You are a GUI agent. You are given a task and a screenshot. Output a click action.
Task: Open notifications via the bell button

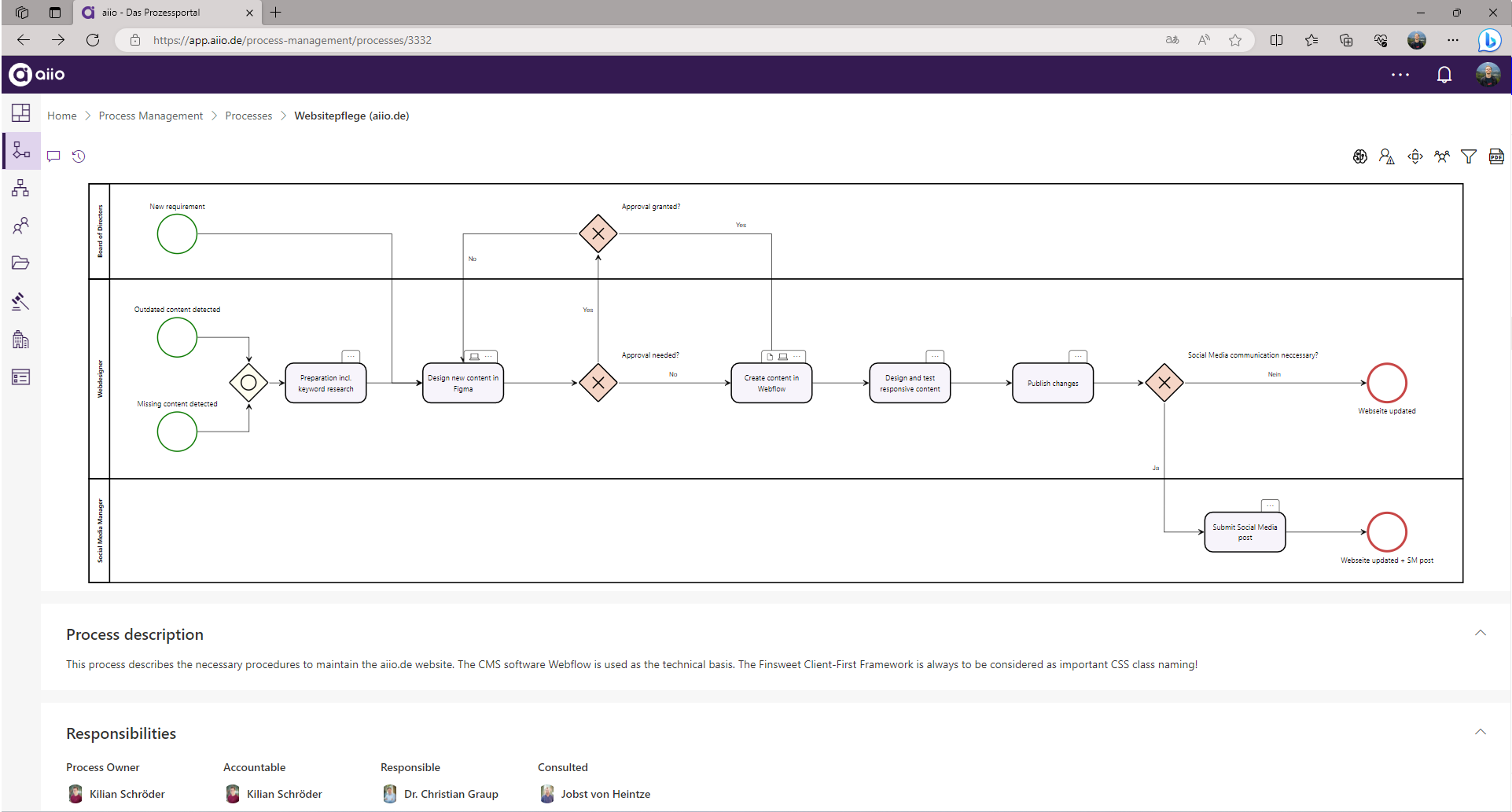(1444, 74)
